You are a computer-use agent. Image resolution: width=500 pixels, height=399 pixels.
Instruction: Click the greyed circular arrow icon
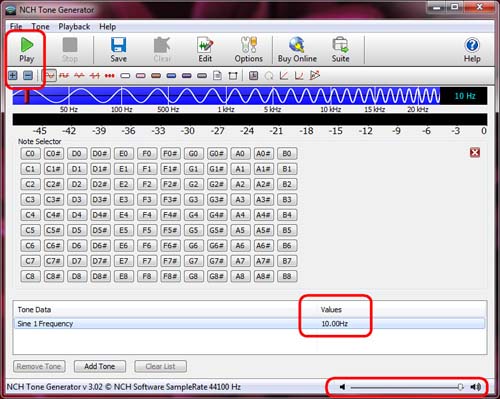(x=269, y=76)
